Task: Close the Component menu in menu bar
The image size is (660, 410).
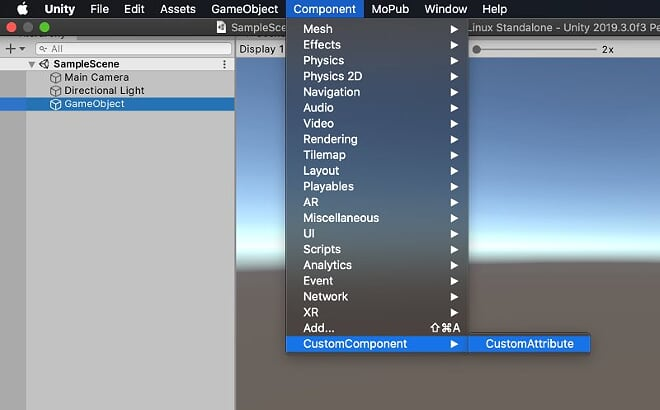Action: click(x=325, y=9)
